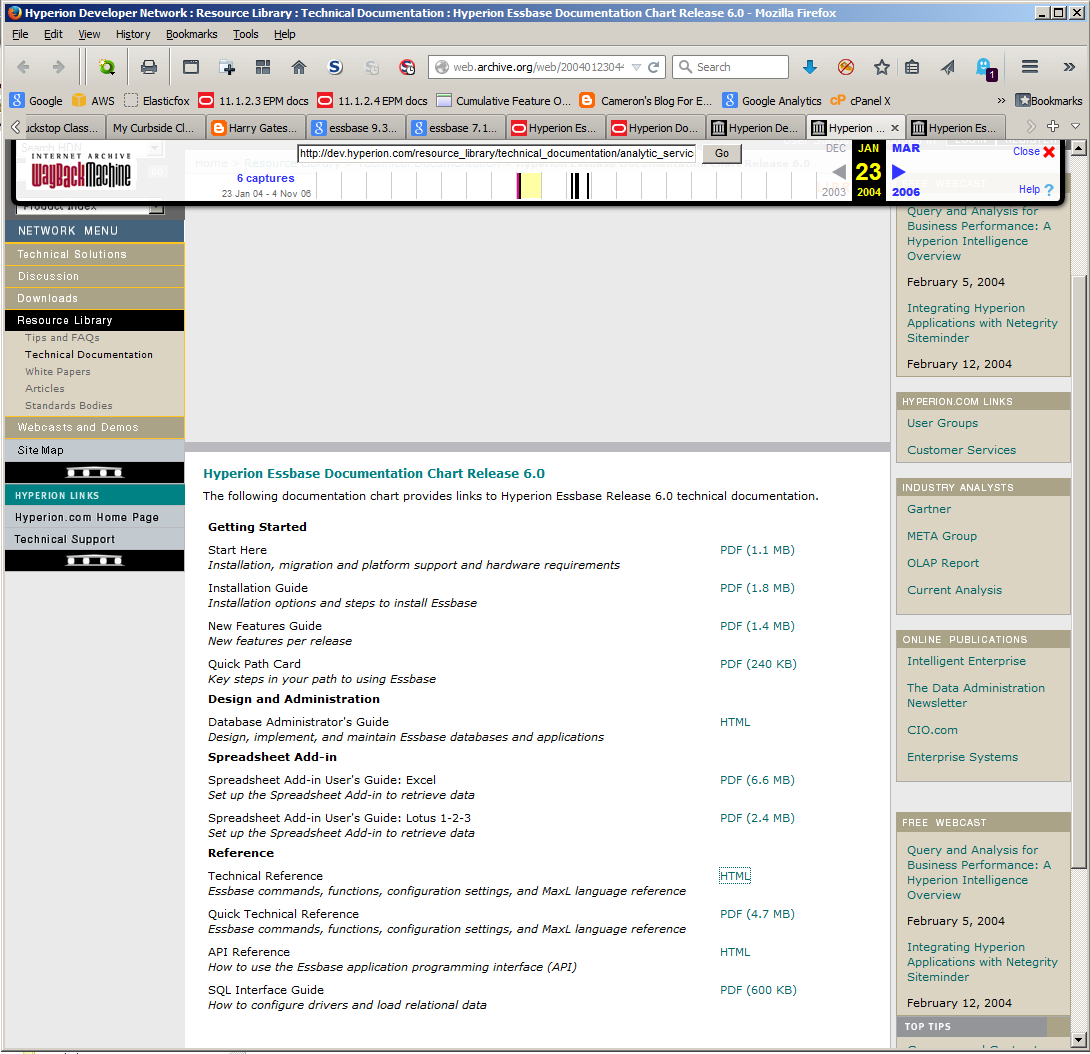This screenshot has width=1090, height=1054.
Task: Show more toolbar items overflow chevron
Action: [x=1069, y=67]
